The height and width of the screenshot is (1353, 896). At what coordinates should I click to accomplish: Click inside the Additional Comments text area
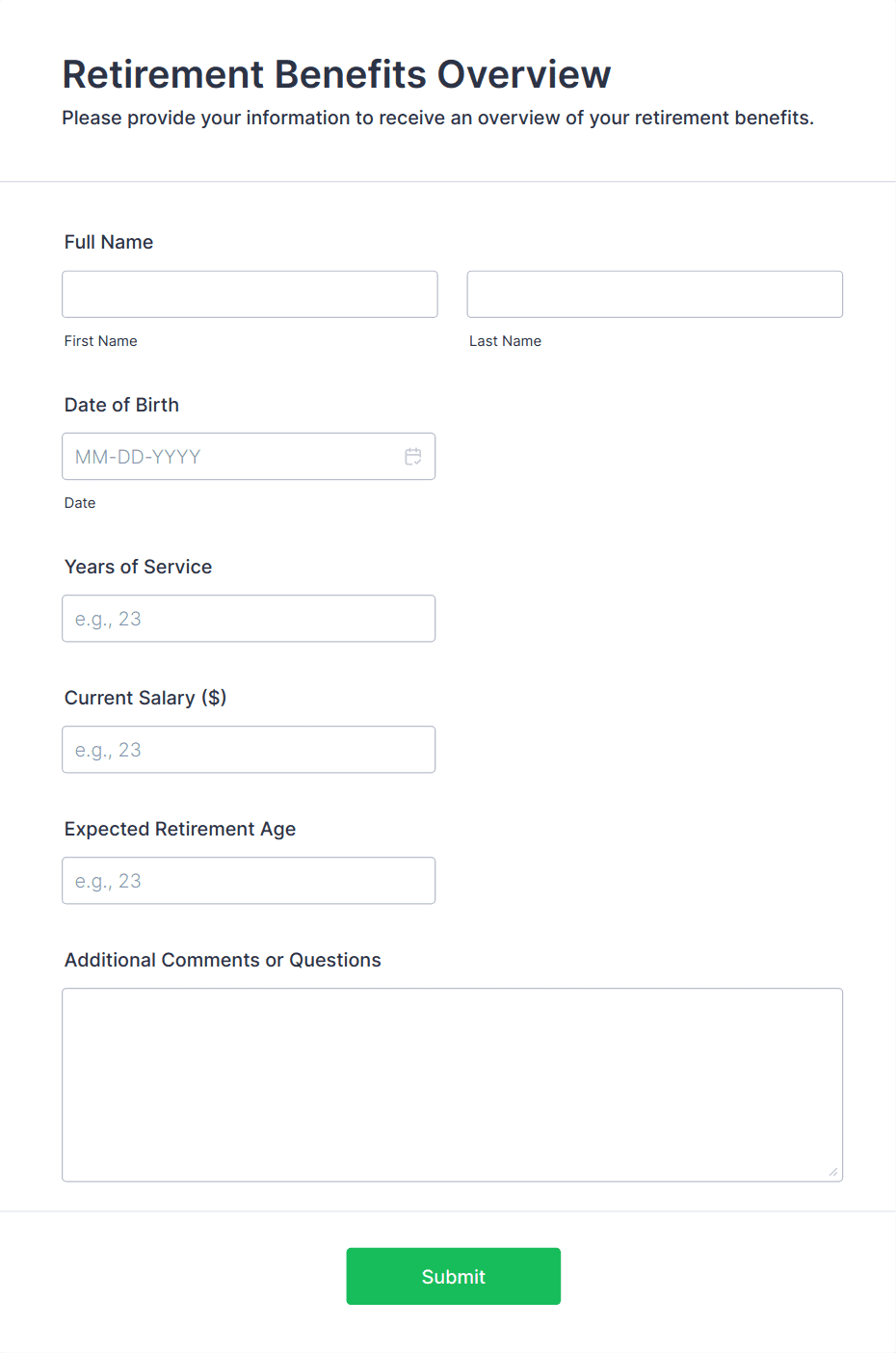(x=452, y=1084)
